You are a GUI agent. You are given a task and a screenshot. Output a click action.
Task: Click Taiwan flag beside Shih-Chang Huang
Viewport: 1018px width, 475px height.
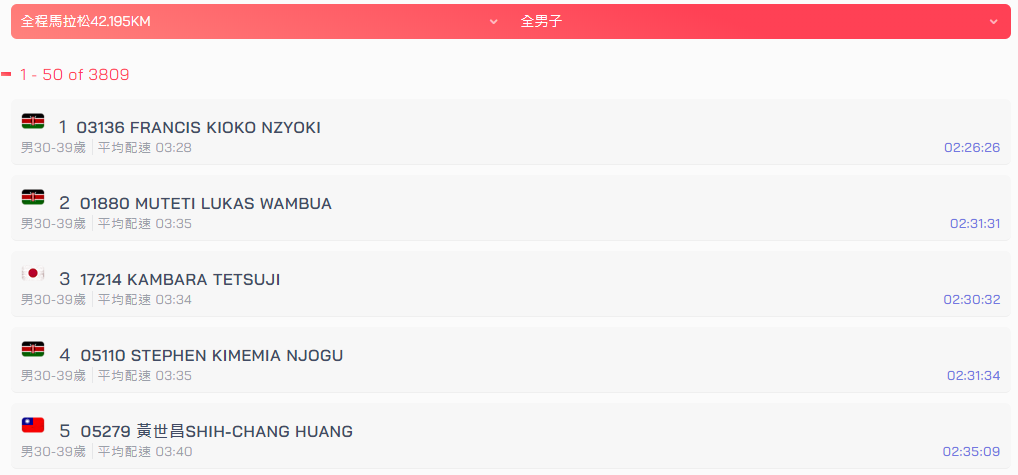coord(32,425)
